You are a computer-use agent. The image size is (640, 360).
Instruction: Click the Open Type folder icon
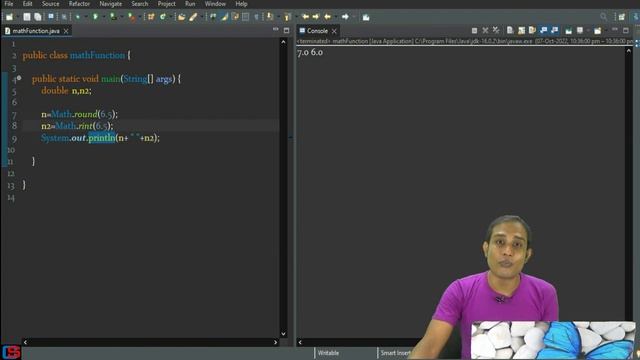[x=182, y=17]
